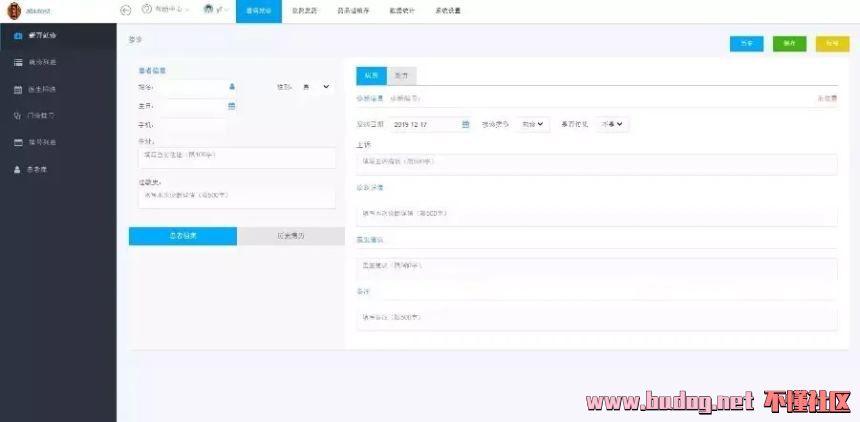Click the person silhouette icon in sidebar

click(18, 170)
